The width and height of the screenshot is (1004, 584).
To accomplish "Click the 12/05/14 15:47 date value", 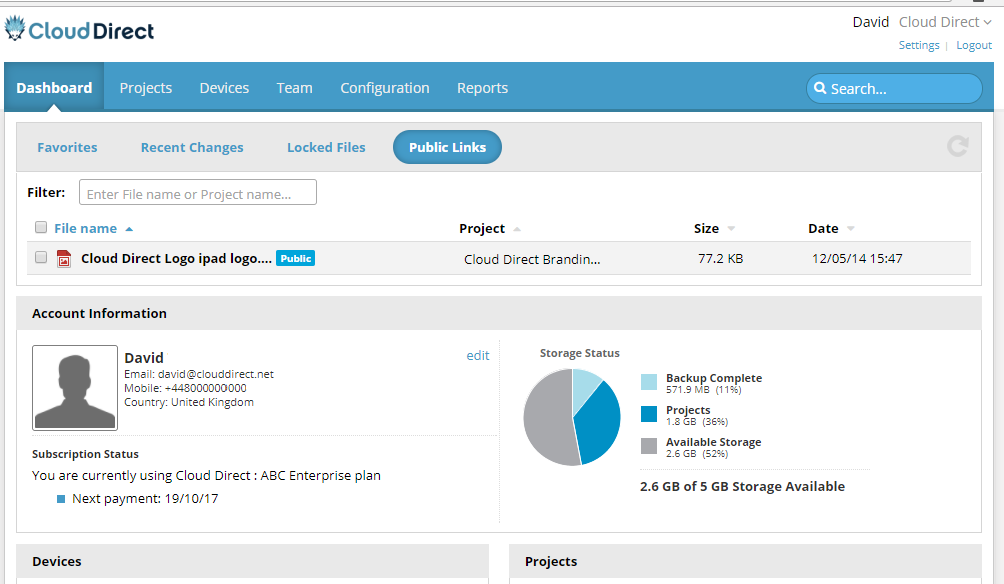I will (857, 259).
